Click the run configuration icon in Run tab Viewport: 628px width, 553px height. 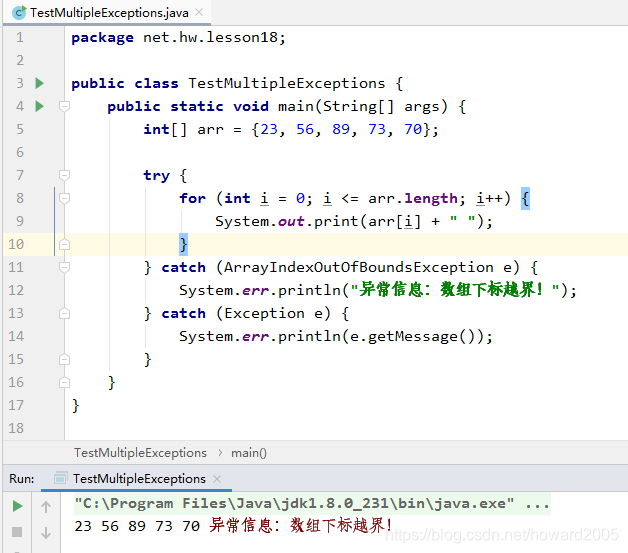[x=60, y=478]
